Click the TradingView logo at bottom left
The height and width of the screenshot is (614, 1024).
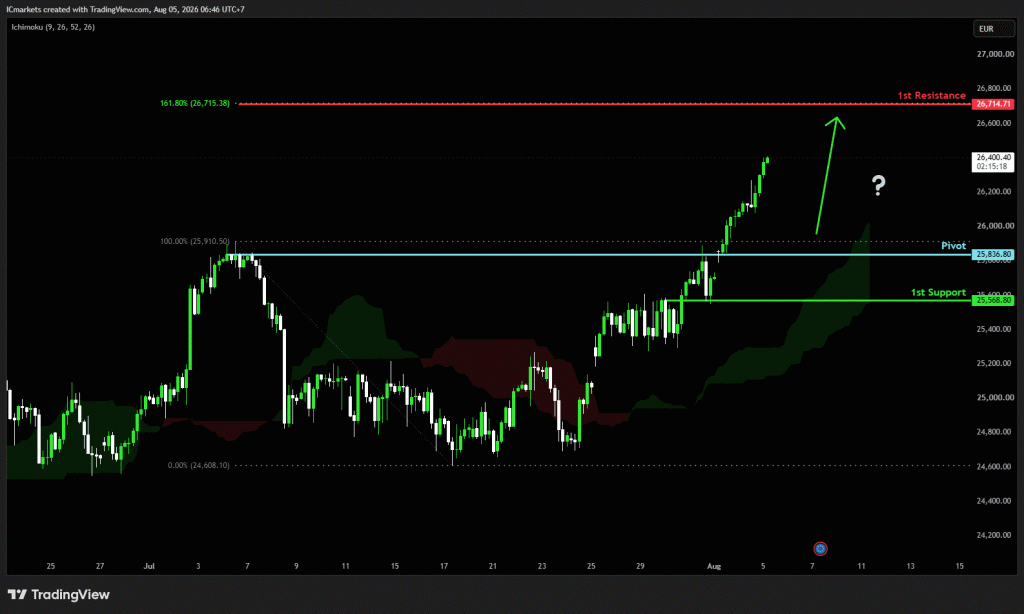[59, 594]
